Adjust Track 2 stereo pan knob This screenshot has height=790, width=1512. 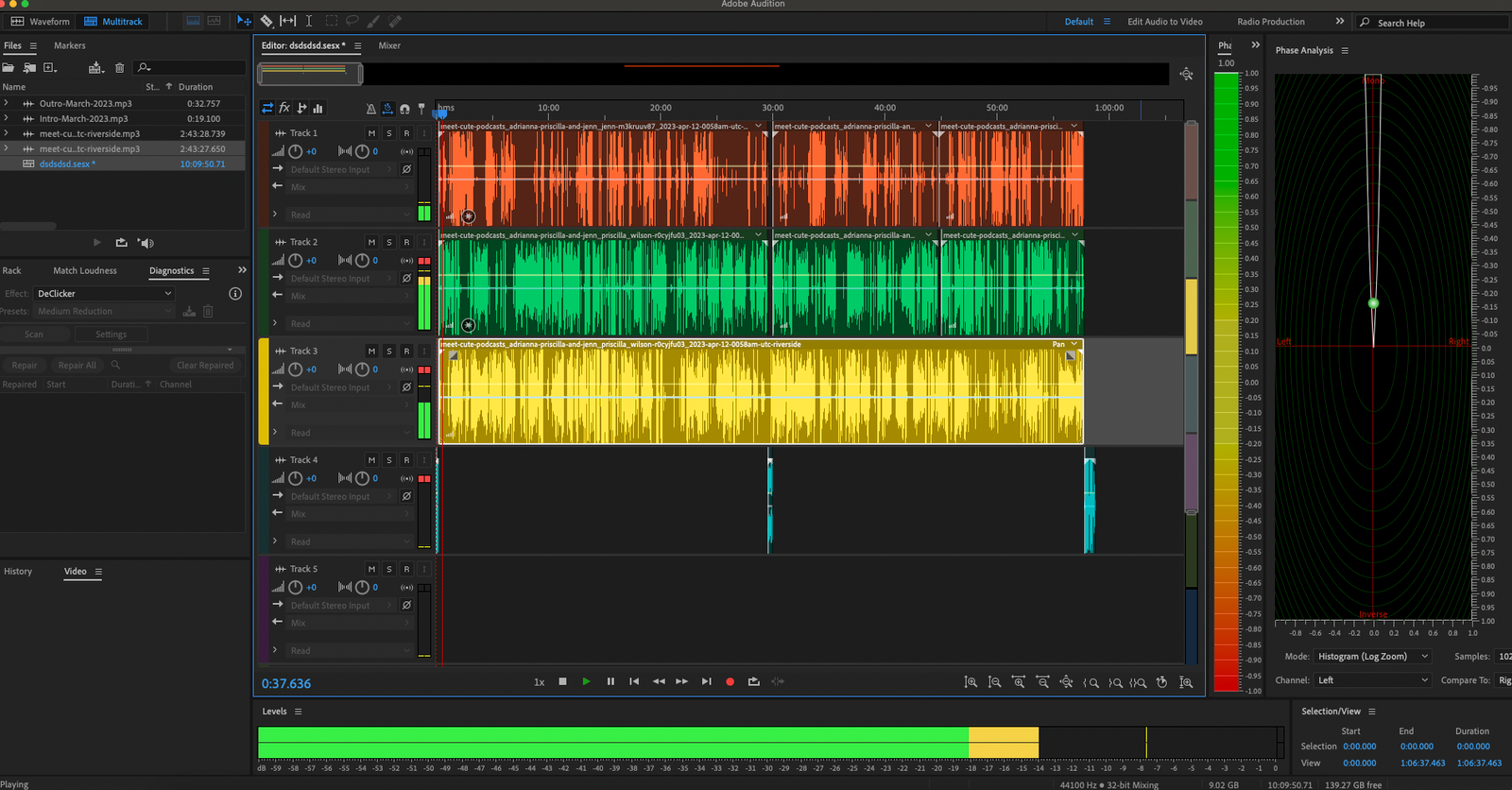pos(362,260)
